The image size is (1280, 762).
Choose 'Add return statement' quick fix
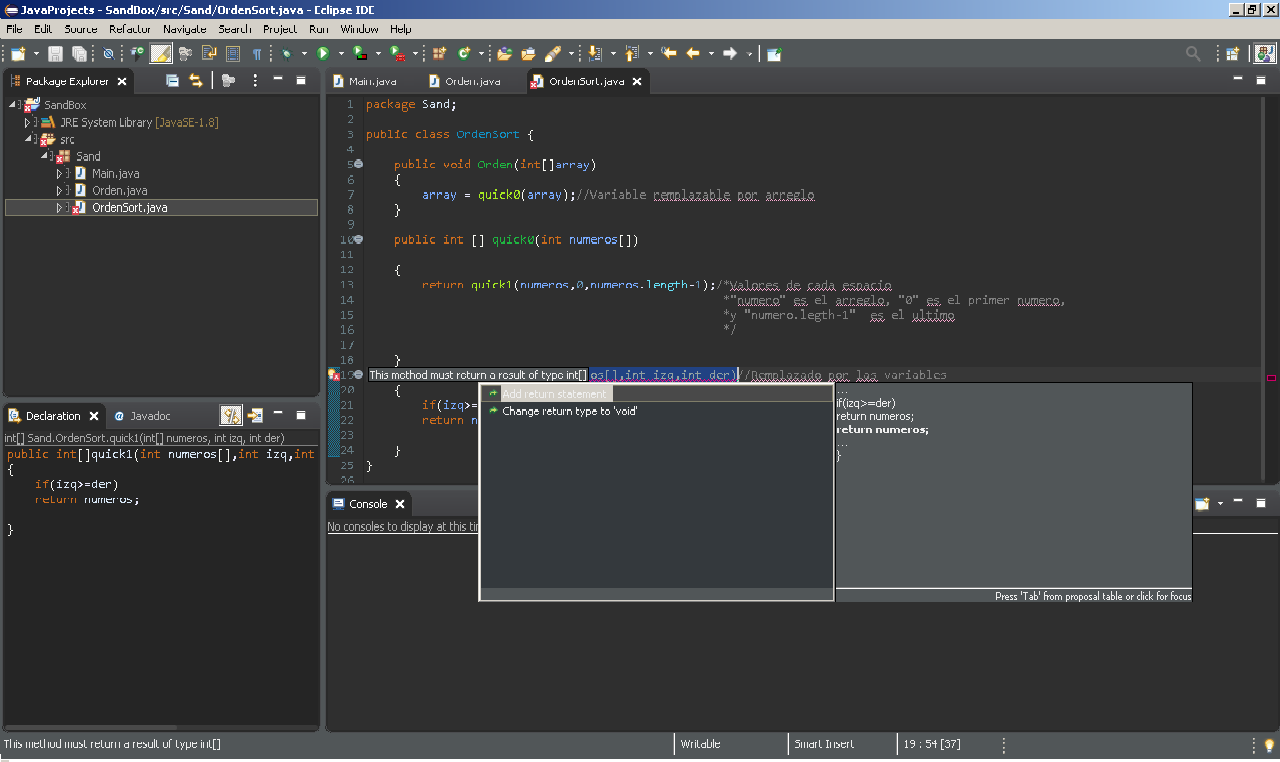click(x=656, y=394)
